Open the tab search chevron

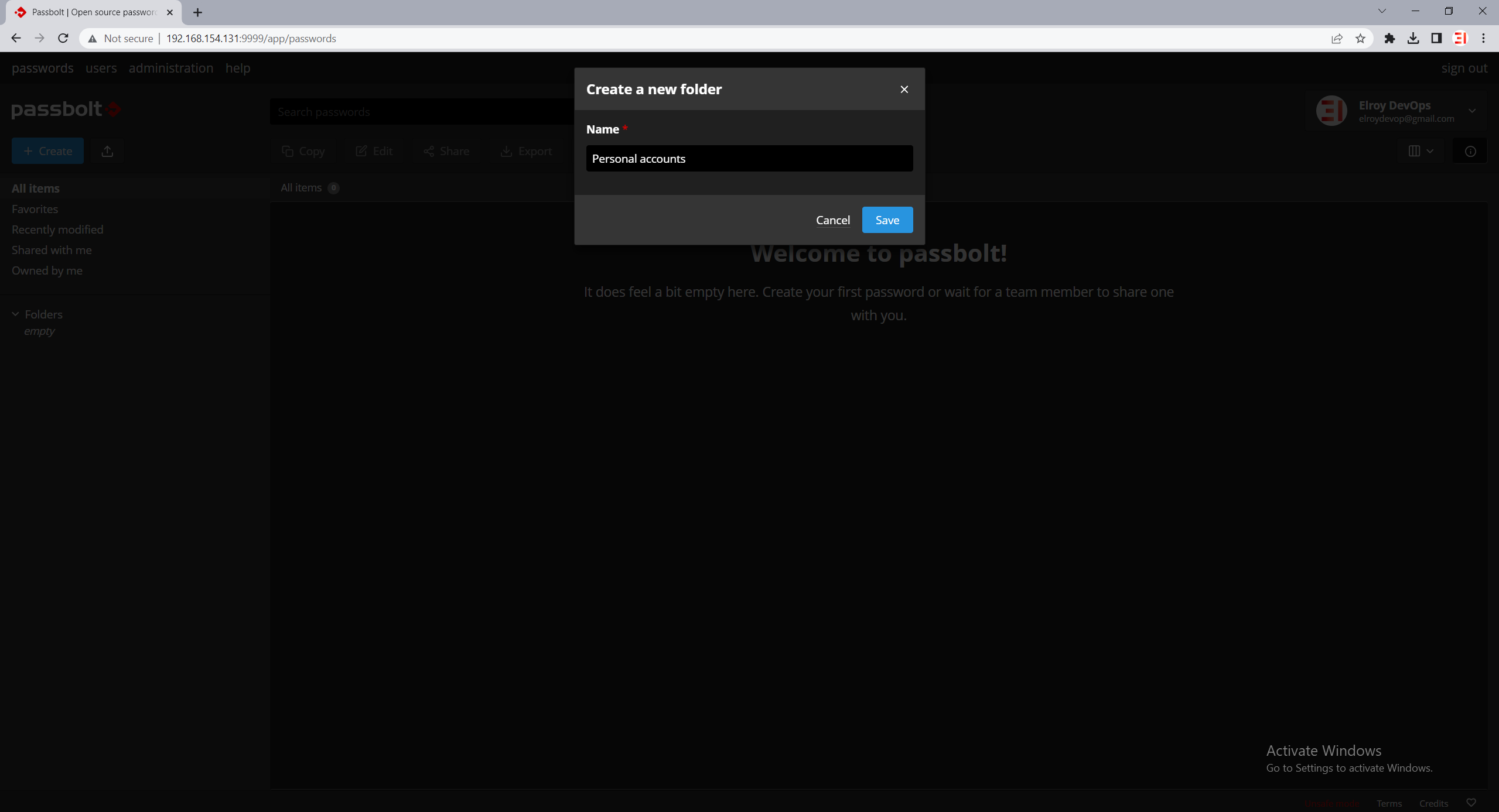tap(1382, 11)
